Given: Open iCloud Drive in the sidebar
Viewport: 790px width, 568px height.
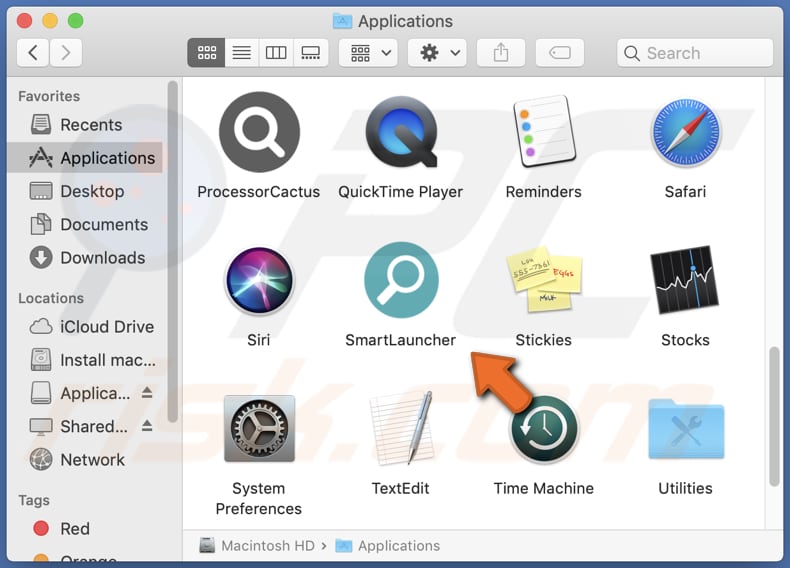Looking at the screenshot, I should 86,327.
